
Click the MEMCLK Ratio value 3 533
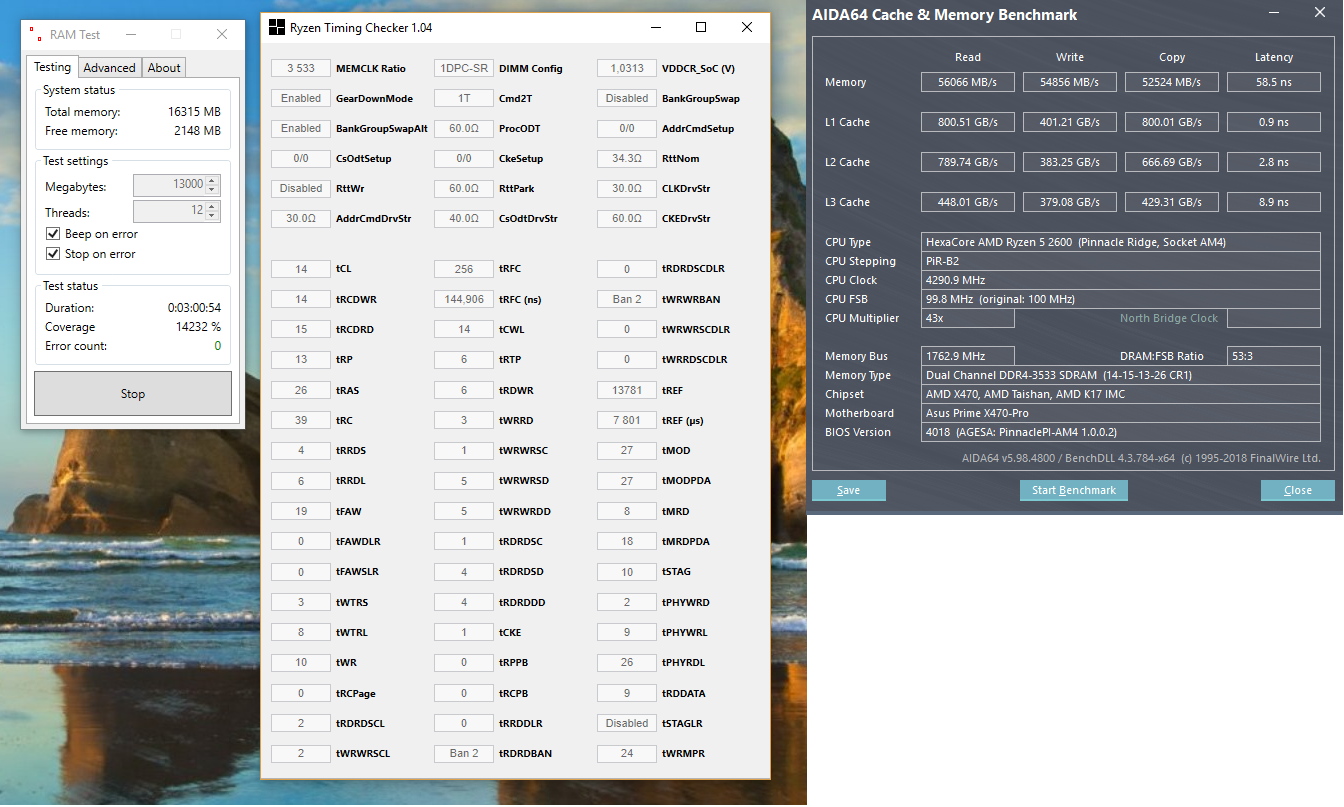301,68
